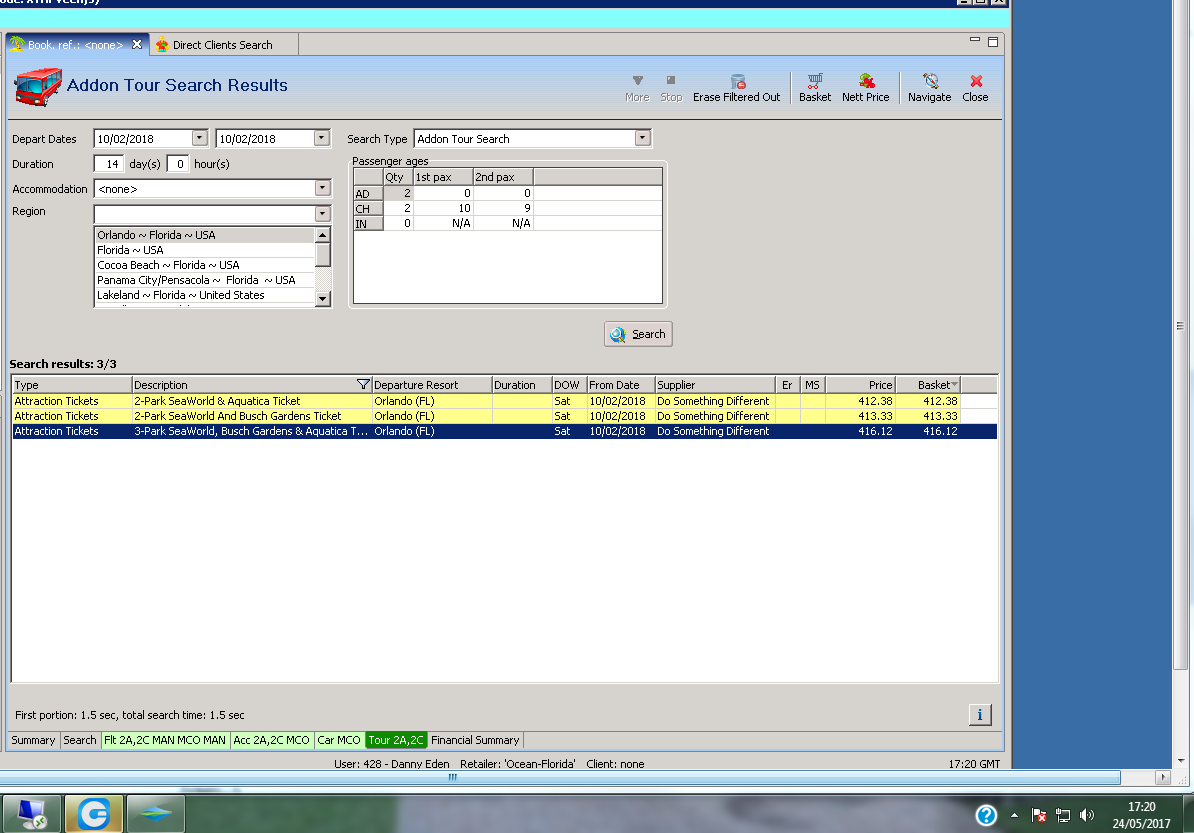Expand the Region dropdown

[x=322, y=213]
